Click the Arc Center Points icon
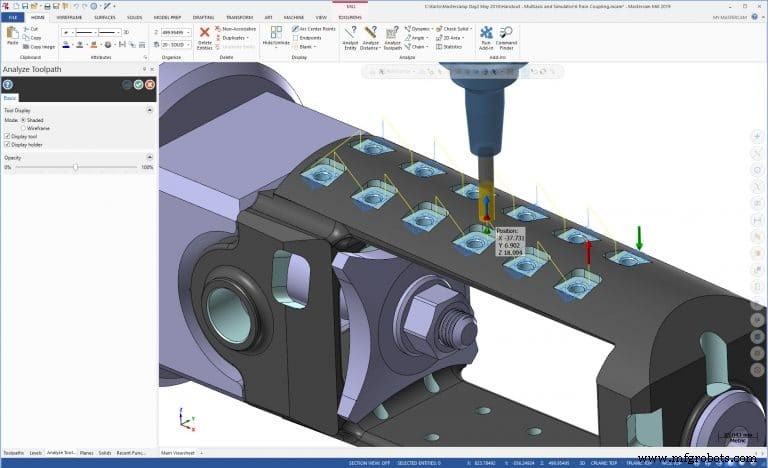The width and height of the screenshot is (768, 468). (295, 29)
